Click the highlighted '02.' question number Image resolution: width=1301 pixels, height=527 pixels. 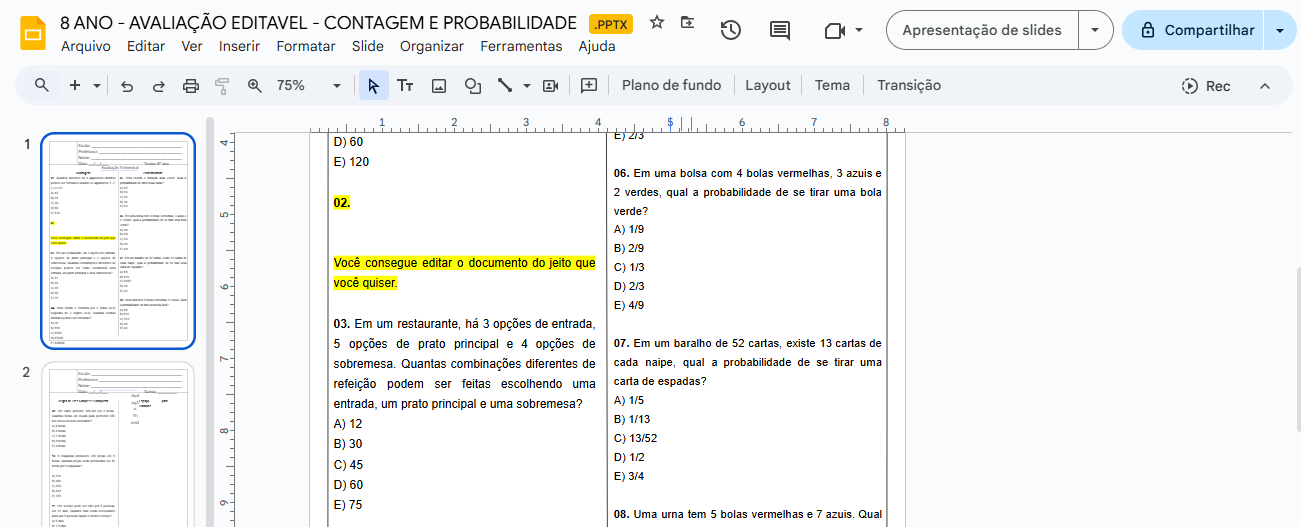pyautogui.click(x=342, y=203)
